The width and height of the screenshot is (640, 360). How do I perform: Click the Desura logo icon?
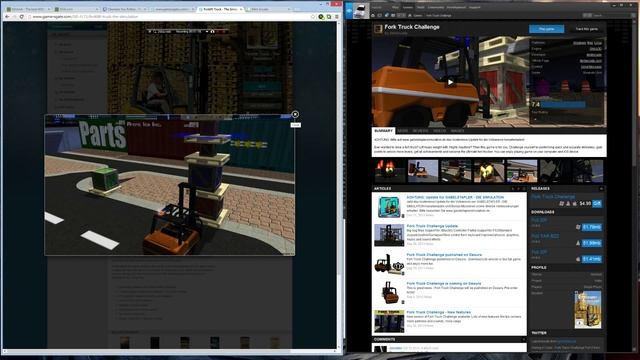(349, 11)
